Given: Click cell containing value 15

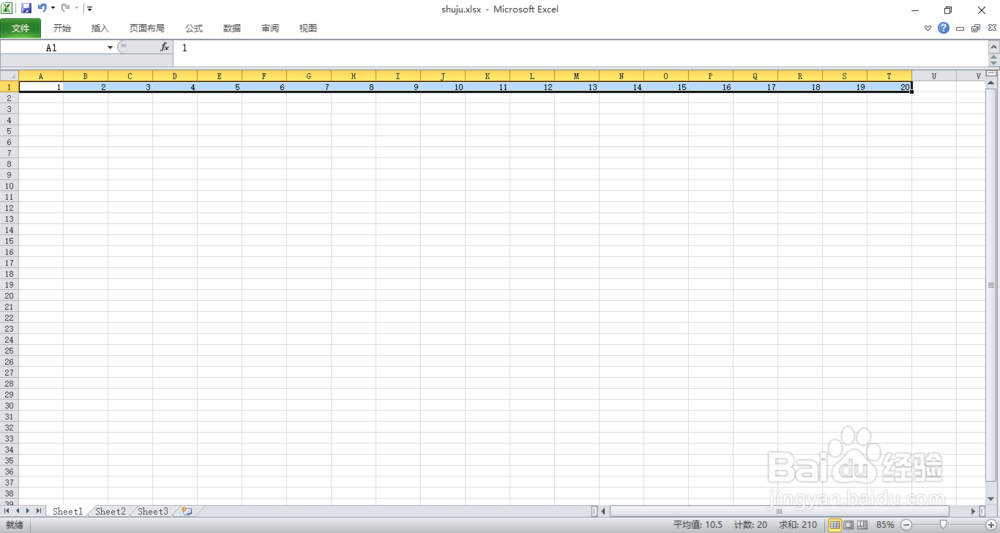Looking at the screenshot, I should click(666, 87).
